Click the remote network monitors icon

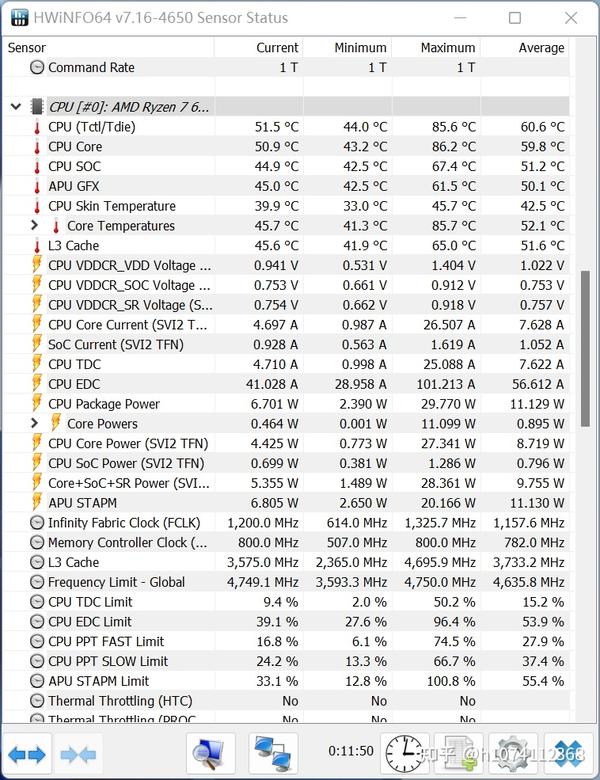(272, 752)
